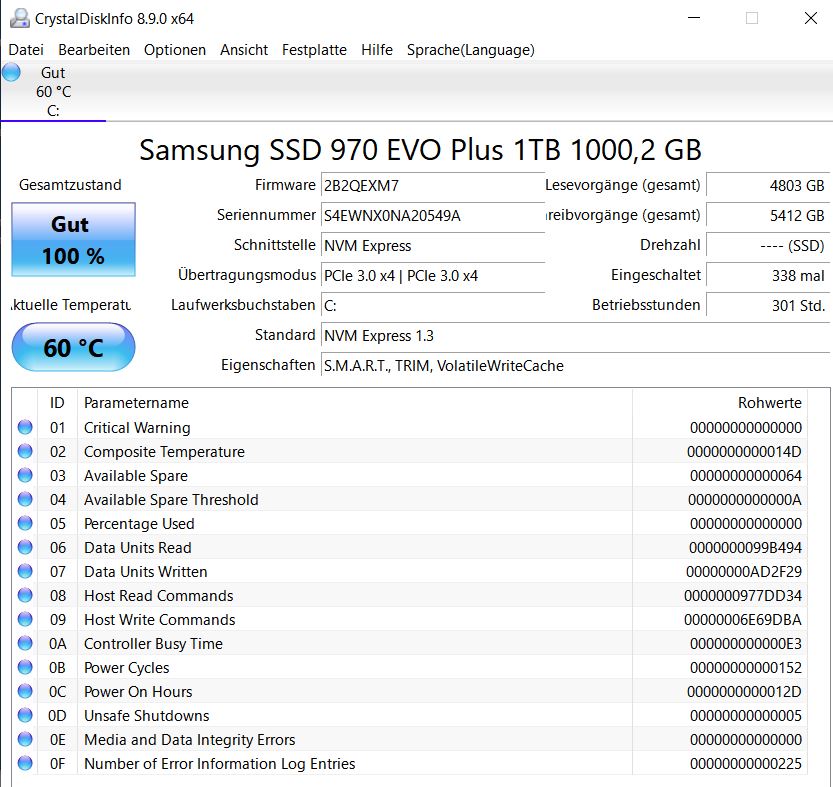This screenshot has height=787, width=833.
Task: Click the 60 °C temperature button
Action: (x=73, y=347)
